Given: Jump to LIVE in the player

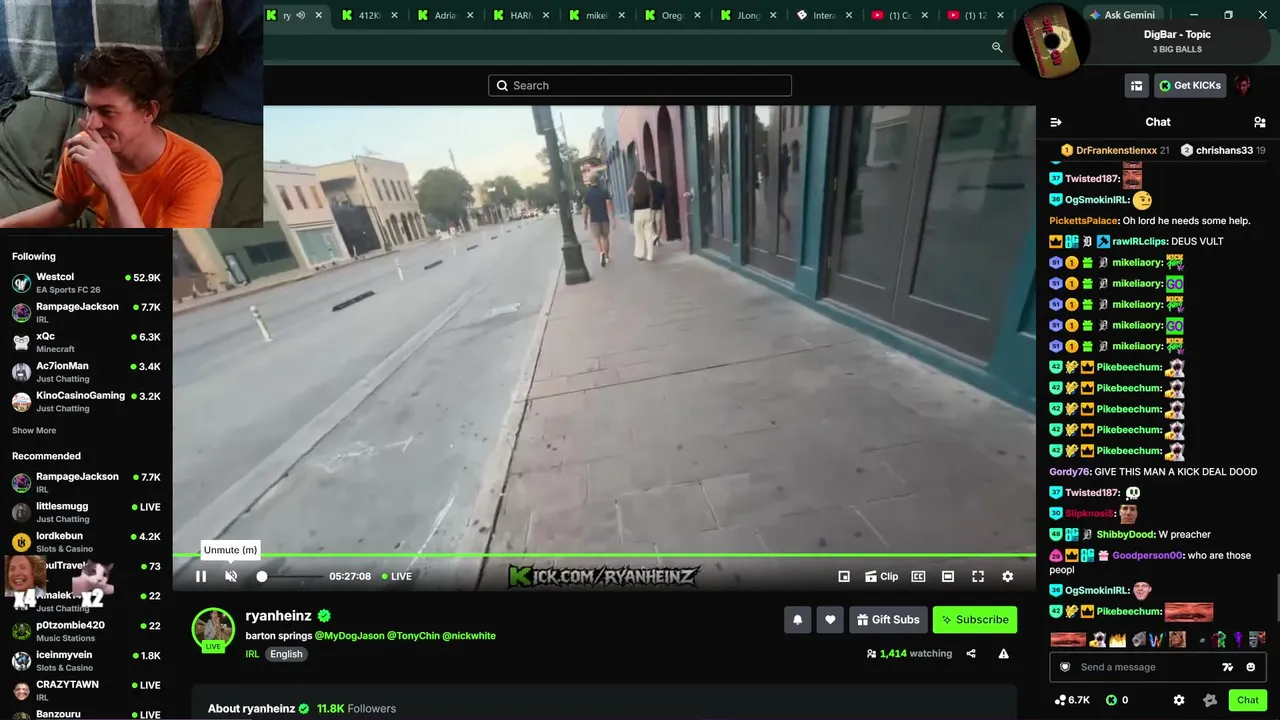Looking at the screenshot, I should (397, 576).
